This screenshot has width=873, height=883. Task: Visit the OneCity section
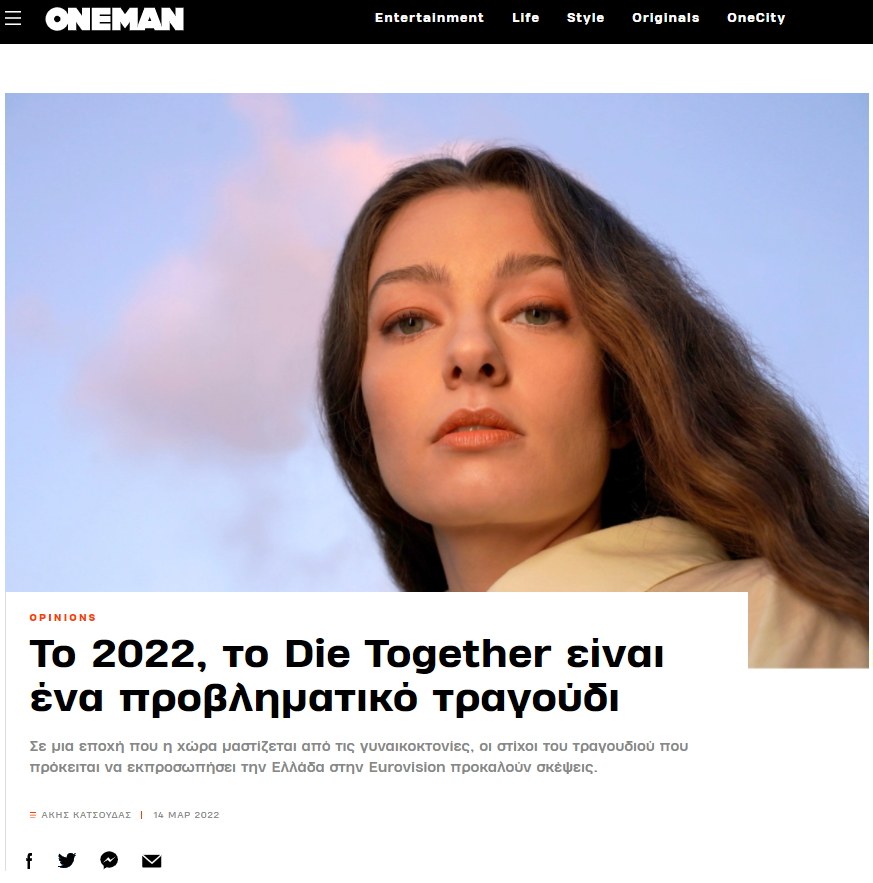coord(756,18)
